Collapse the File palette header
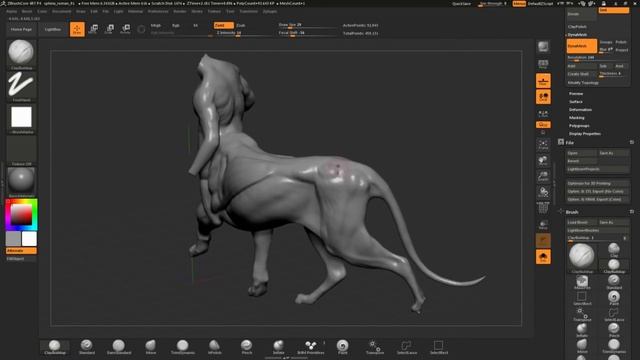The image size is (640, 360). 570,142
